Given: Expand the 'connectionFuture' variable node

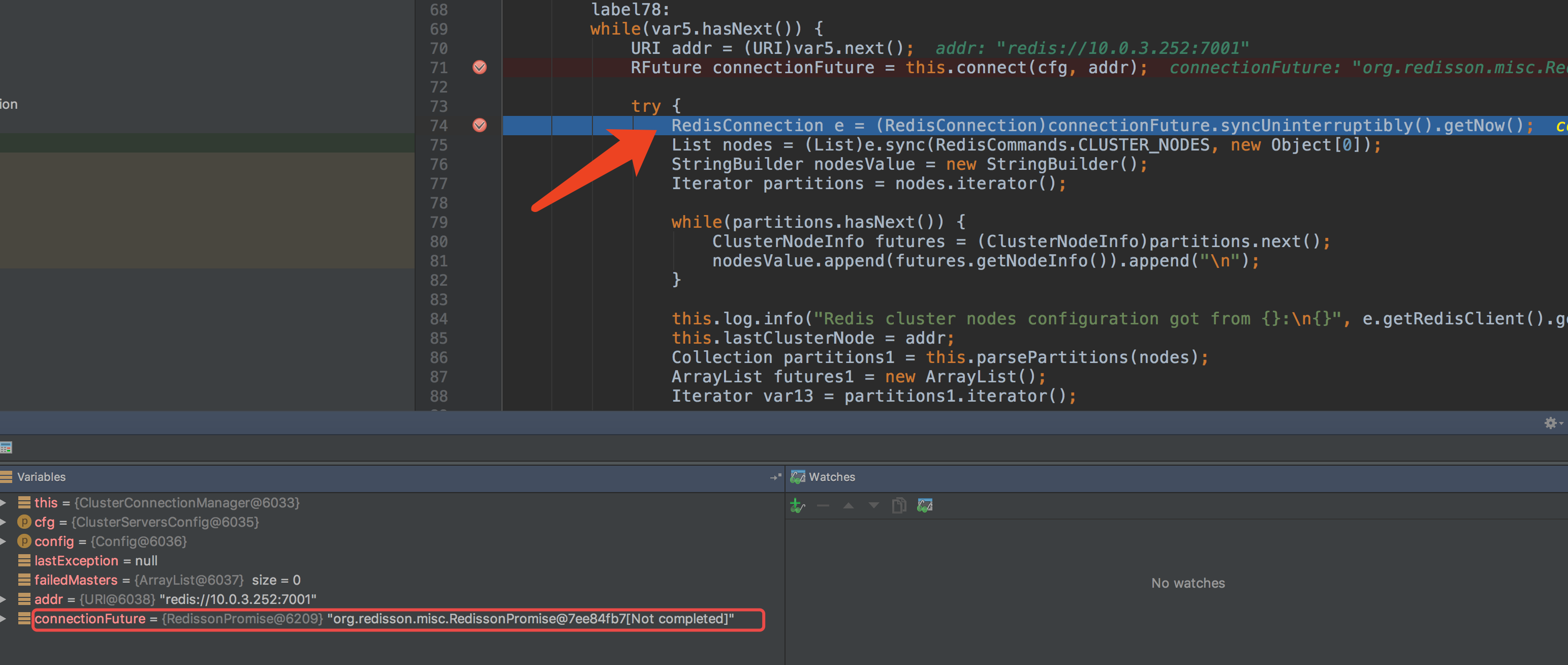Looking at the screenshot, I should click(4, 619).
